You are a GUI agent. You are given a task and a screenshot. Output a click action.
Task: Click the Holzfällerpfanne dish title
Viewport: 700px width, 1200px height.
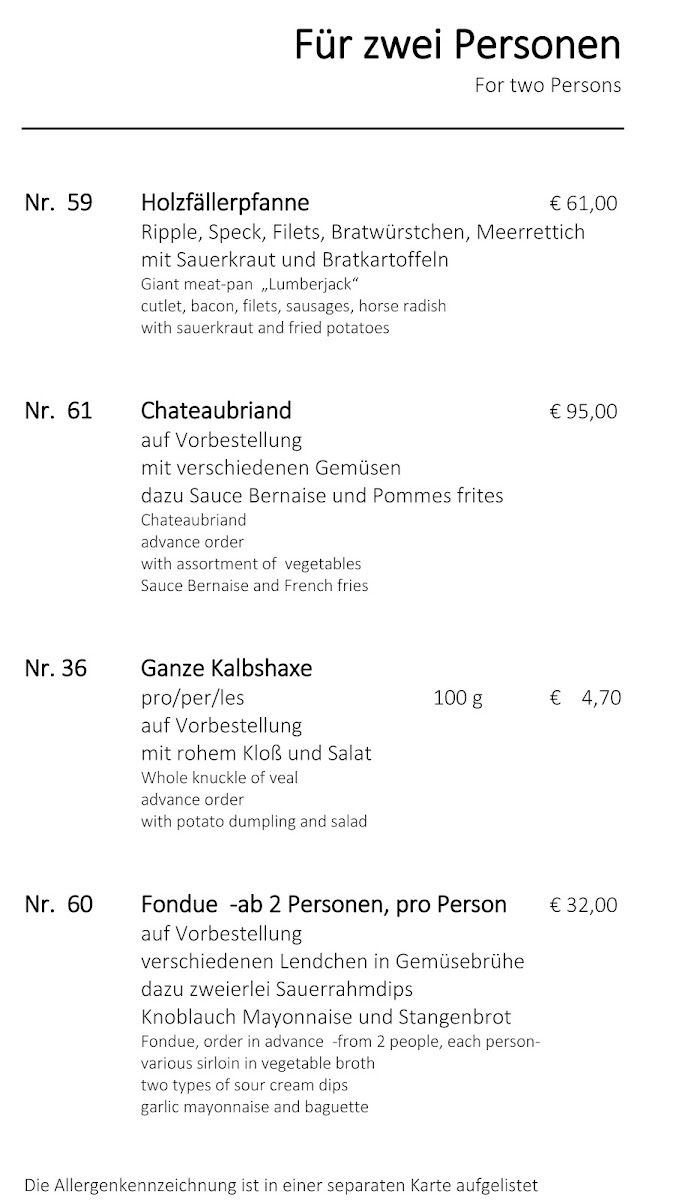(x=225, y=203)
